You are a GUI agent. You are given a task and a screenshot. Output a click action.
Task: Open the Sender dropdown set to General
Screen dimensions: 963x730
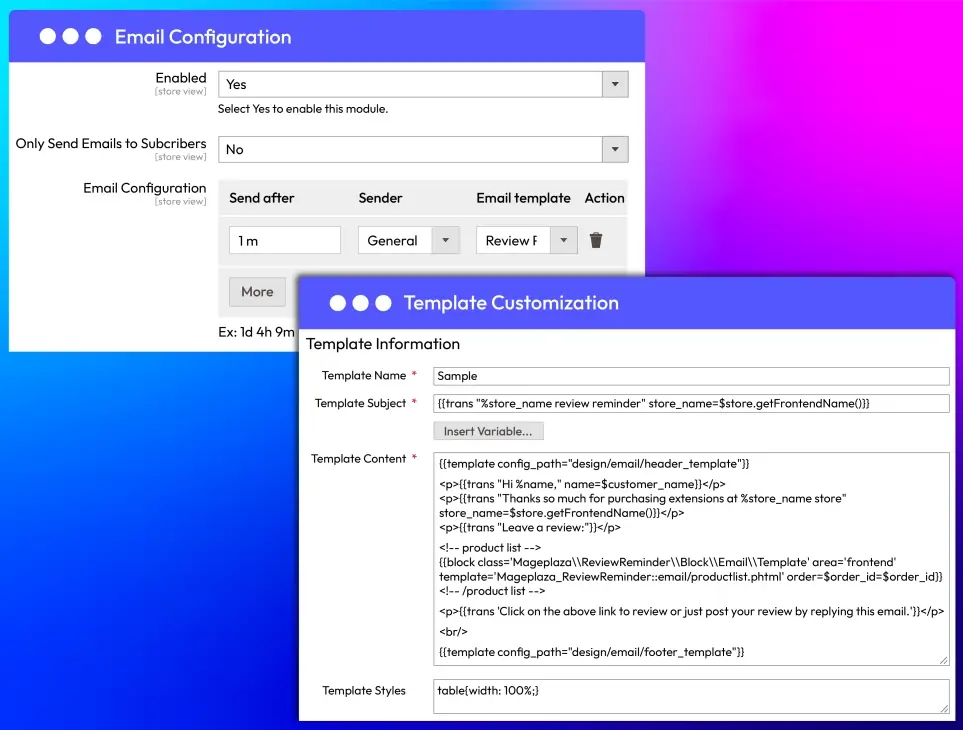[x=408, y=240]
